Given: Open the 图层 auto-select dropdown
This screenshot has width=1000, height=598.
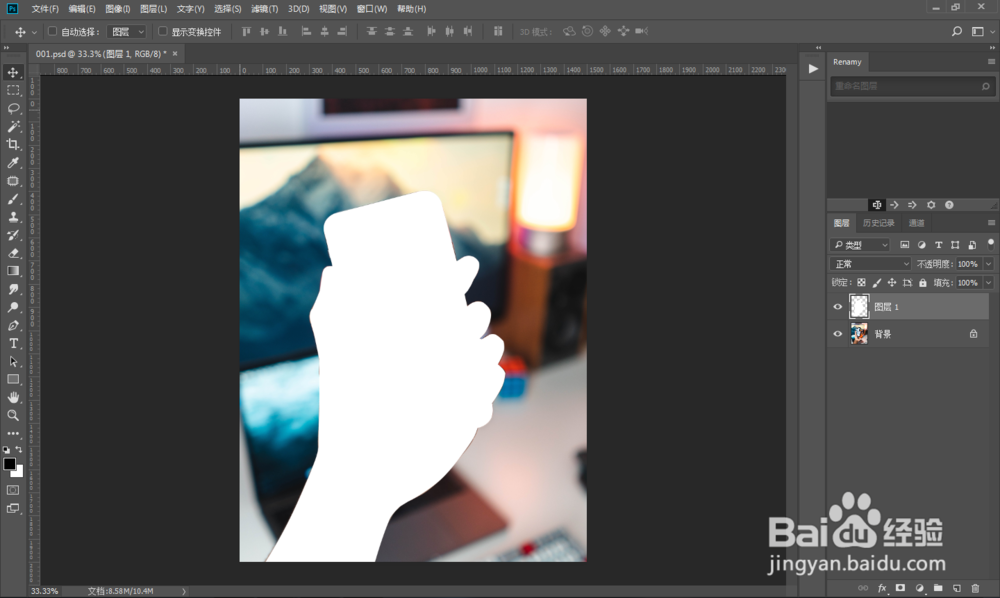Looking at the screenshot, I should [x=127, y=31].
